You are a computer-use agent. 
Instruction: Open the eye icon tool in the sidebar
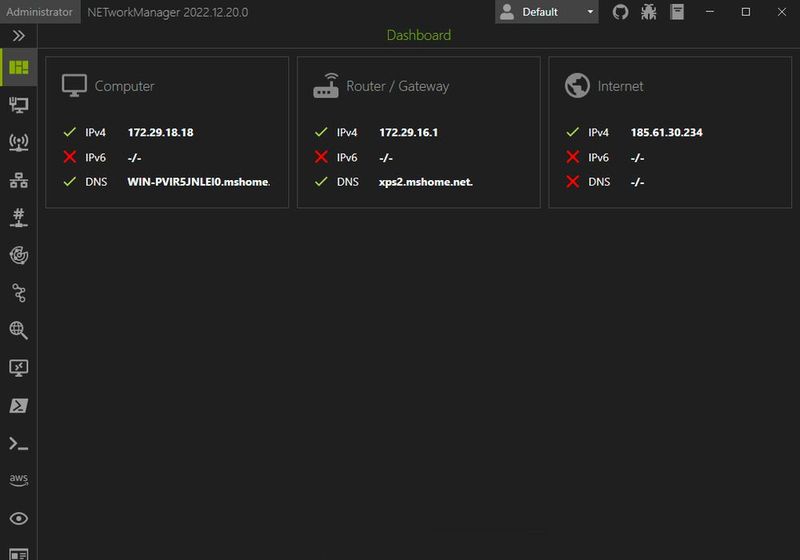coord(19,519)
